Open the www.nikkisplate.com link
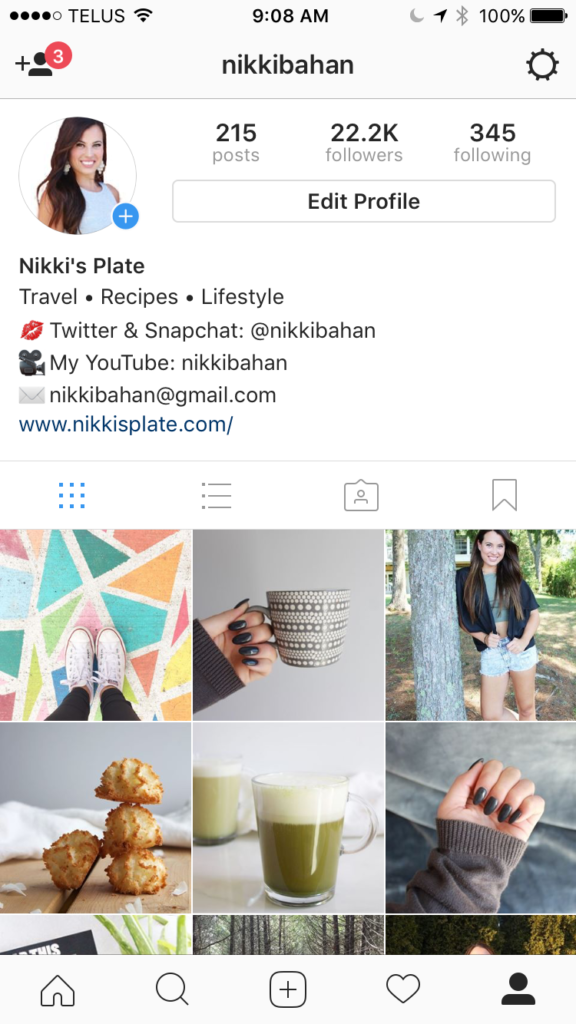This screenshot has height=1024, width=576. click(126, 425)
